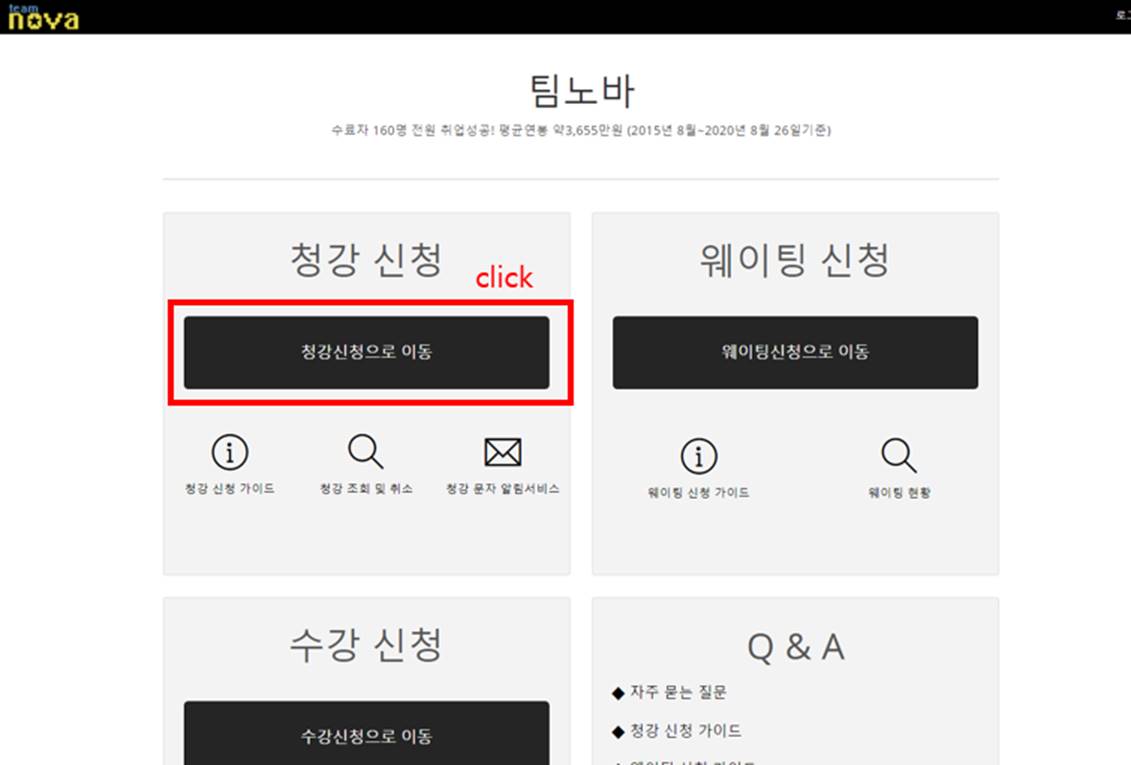The image size is (1131, 765).
Task: Click the 청강 문자 알림서비스 label
Action: point(503,489)
